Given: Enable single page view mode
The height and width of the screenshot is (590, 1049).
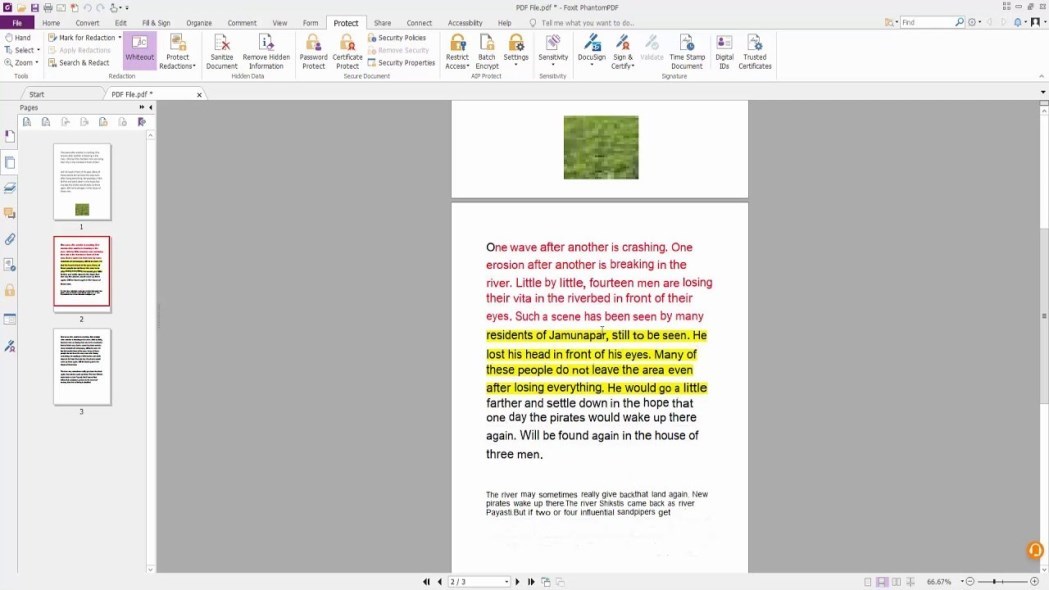Looking at the screenshot, I should tap(867, 582).
